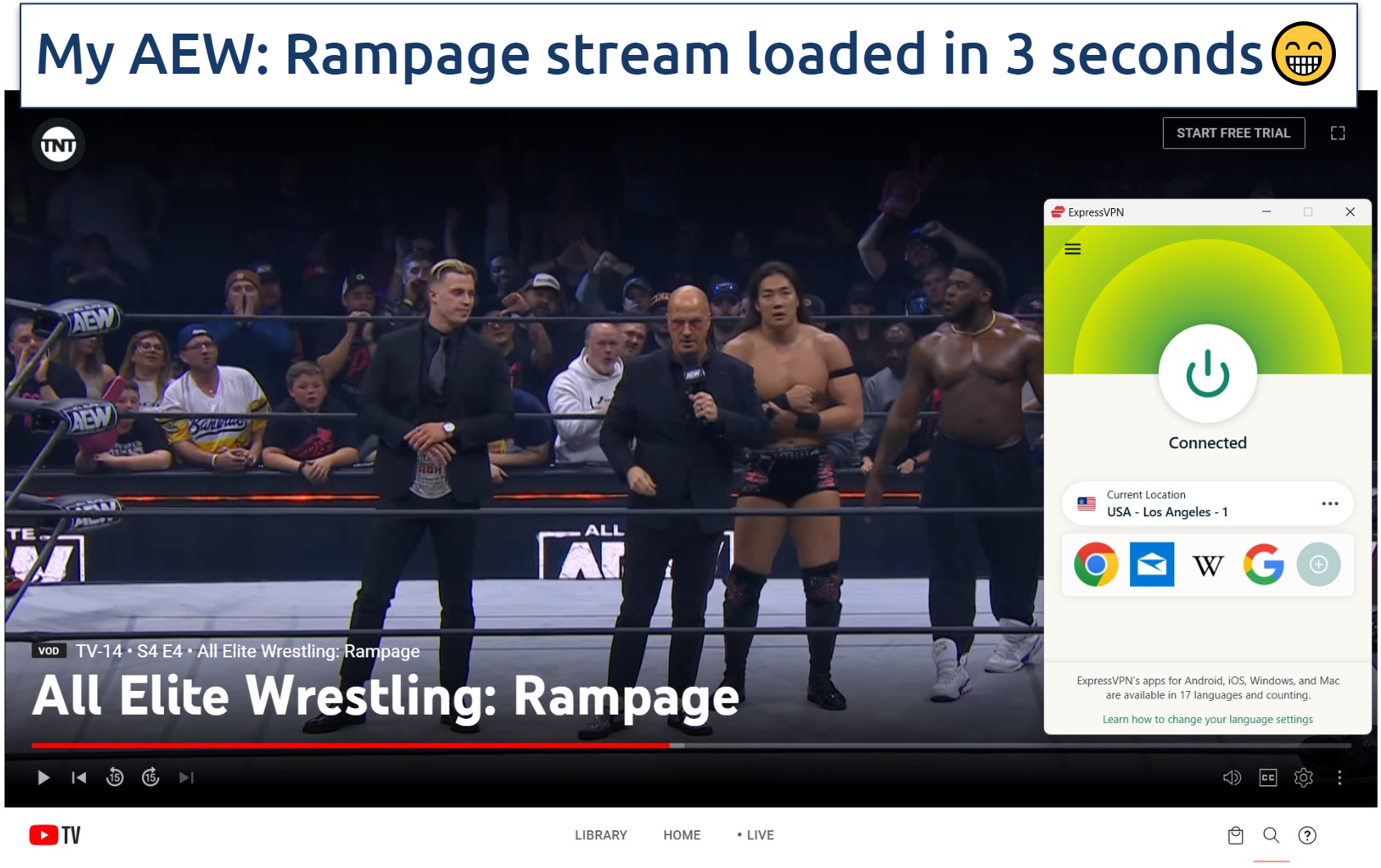The width and height of the screenshot is (1381, 868).
Task: Click the Start Free Trial button
Action: pos(1233,133)
